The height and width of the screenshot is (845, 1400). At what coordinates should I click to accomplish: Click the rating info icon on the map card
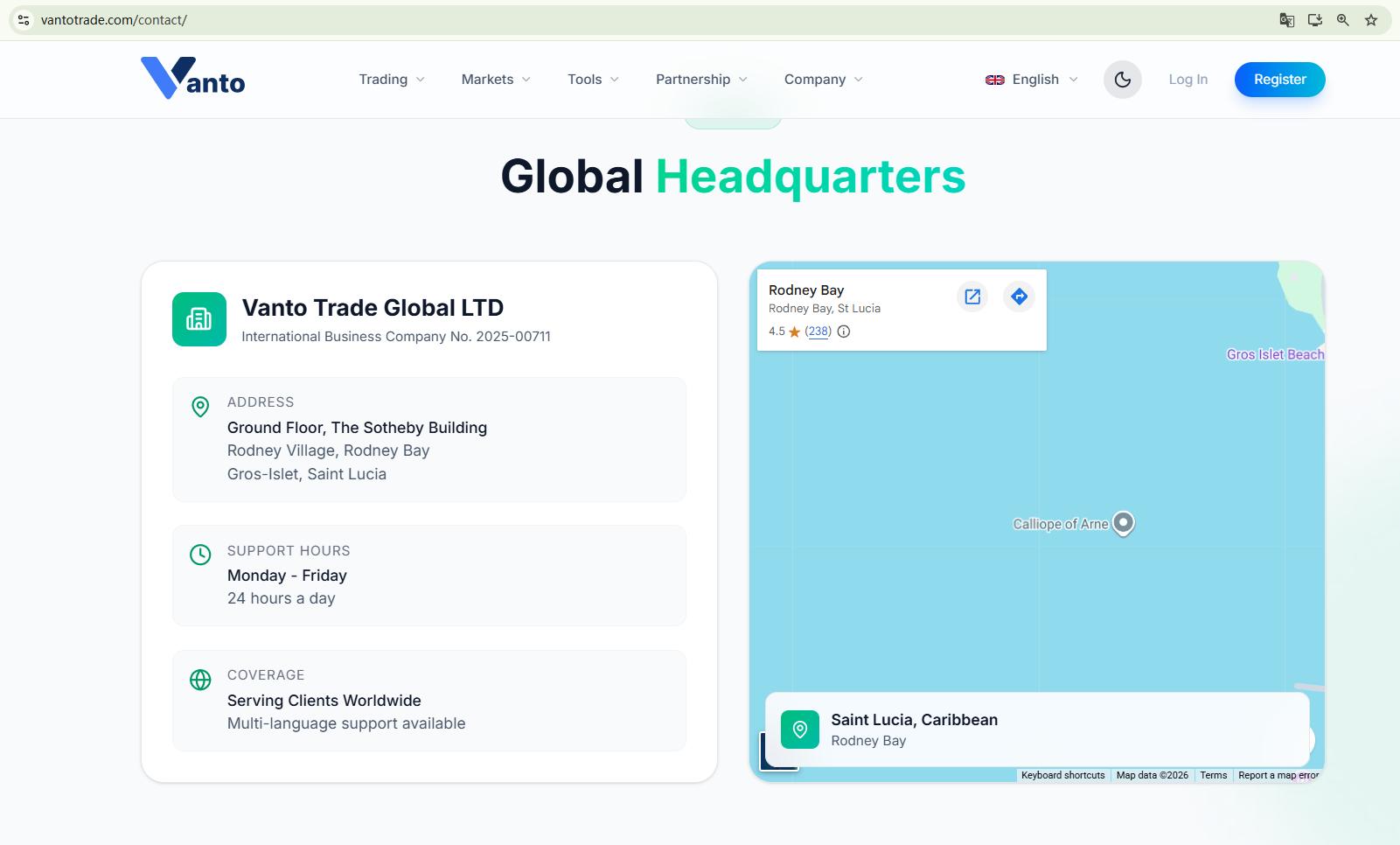[x=844, y=332]
